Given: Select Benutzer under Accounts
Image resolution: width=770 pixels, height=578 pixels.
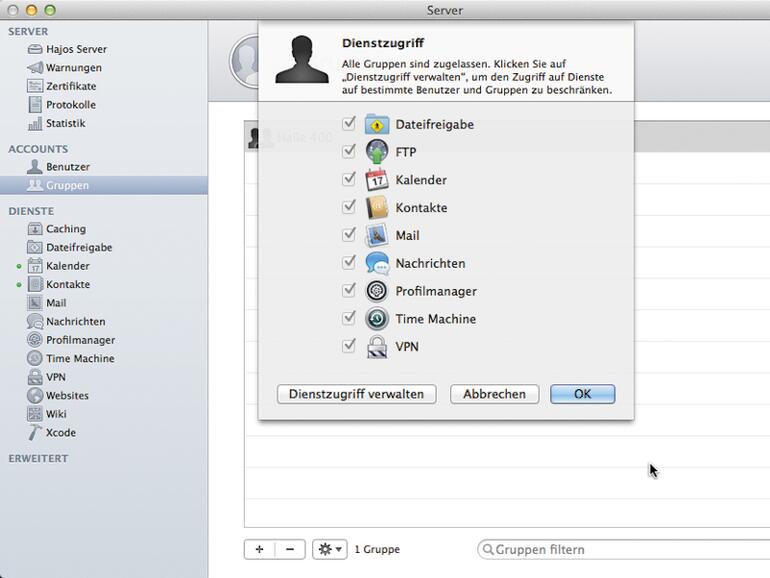Looking at the screenshot, I should click(58, 167).
